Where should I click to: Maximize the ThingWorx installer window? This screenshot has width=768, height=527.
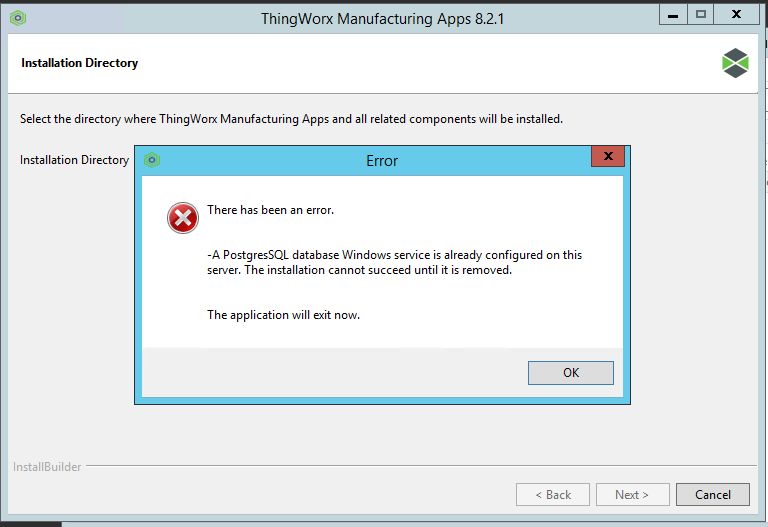pyautogui.click(x=701, y=14)
